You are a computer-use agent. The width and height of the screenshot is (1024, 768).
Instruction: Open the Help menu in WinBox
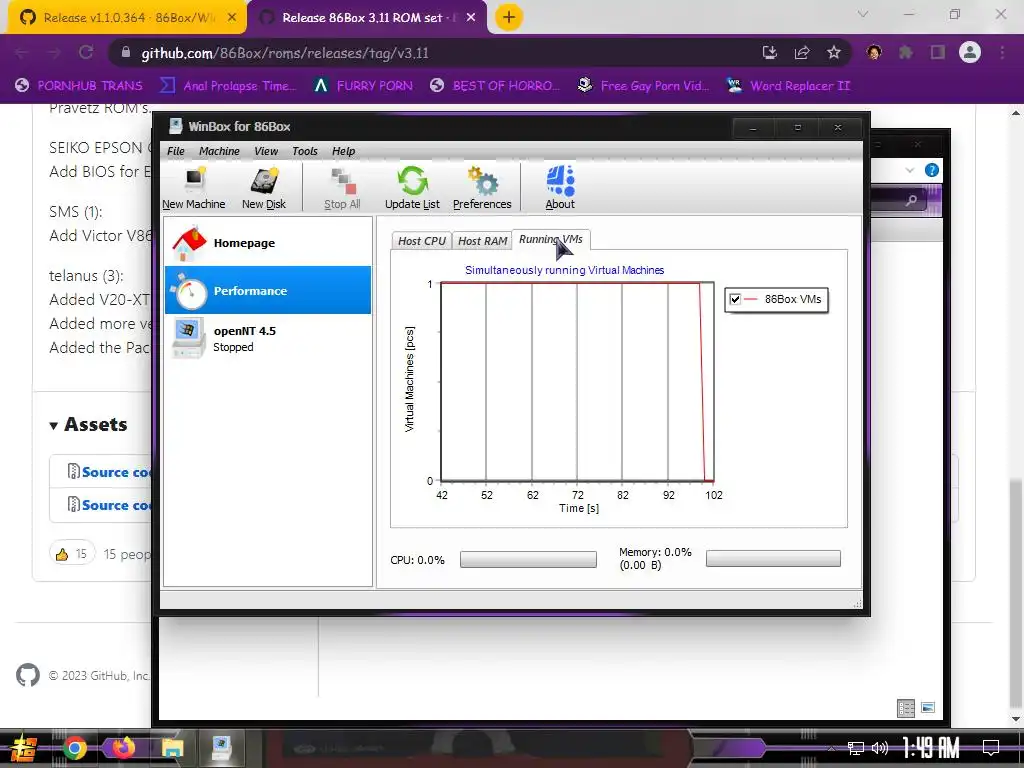[x=343, y=151]
